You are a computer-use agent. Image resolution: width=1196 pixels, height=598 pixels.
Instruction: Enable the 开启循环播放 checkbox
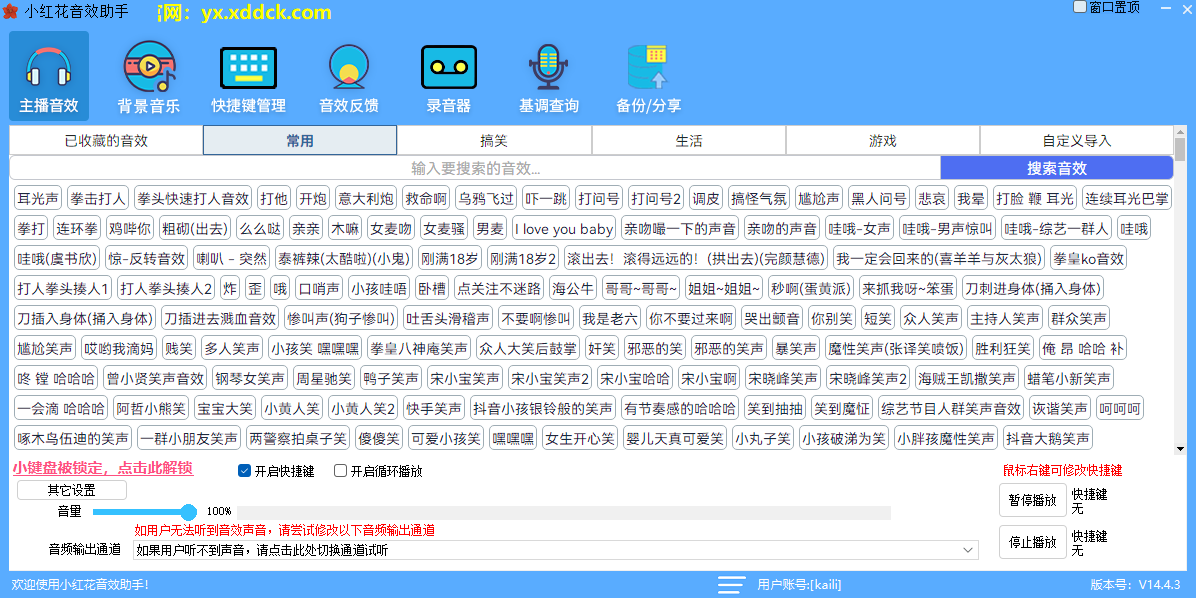tap(341, 471)
